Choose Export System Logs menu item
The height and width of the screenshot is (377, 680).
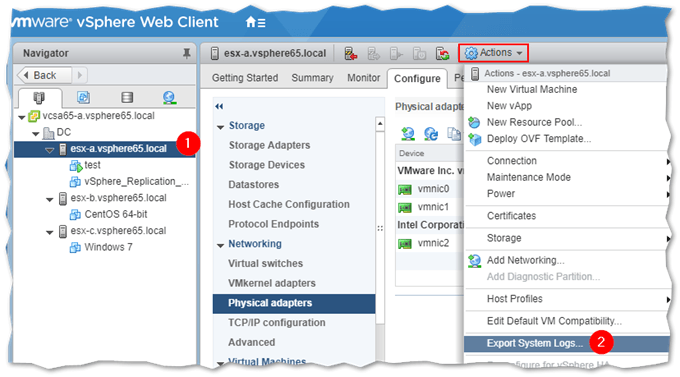(x=567, y=344)
